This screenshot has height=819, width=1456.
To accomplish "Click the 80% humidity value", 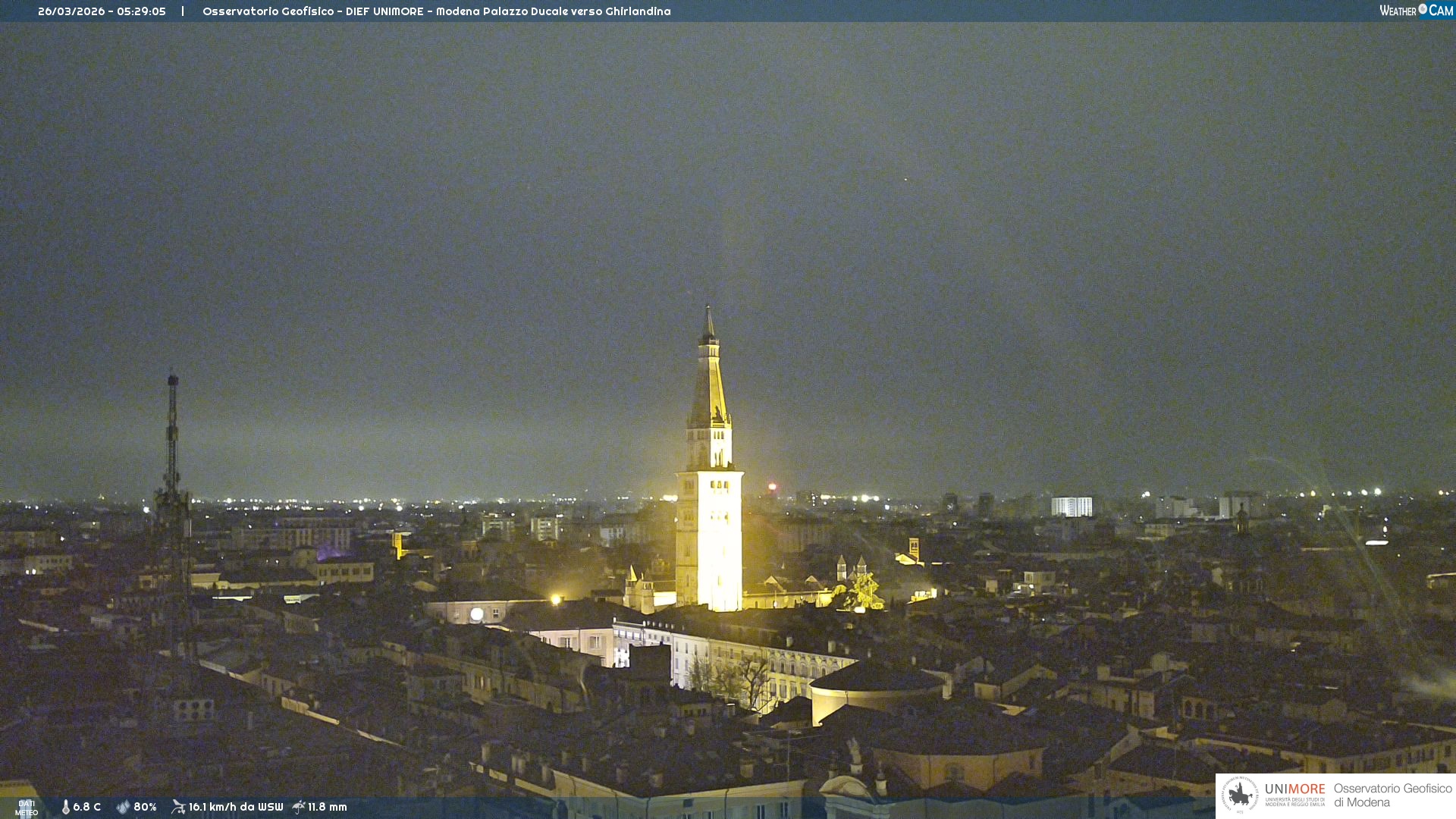I will (x=145, y=807).
